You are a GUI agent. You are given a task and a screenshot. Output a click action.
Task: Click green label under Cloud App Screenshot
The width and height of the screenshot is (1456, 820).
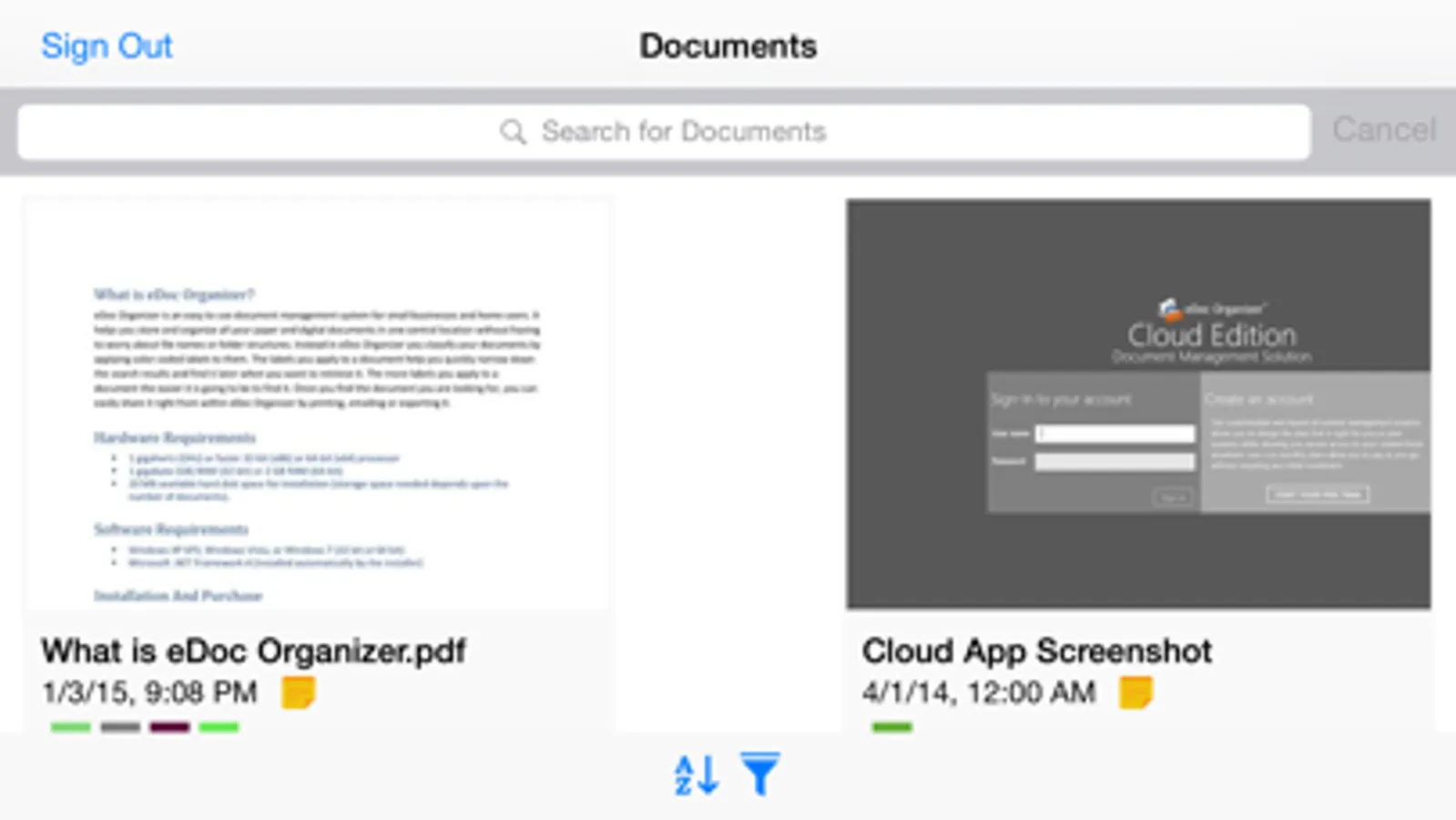pos(891,727)
